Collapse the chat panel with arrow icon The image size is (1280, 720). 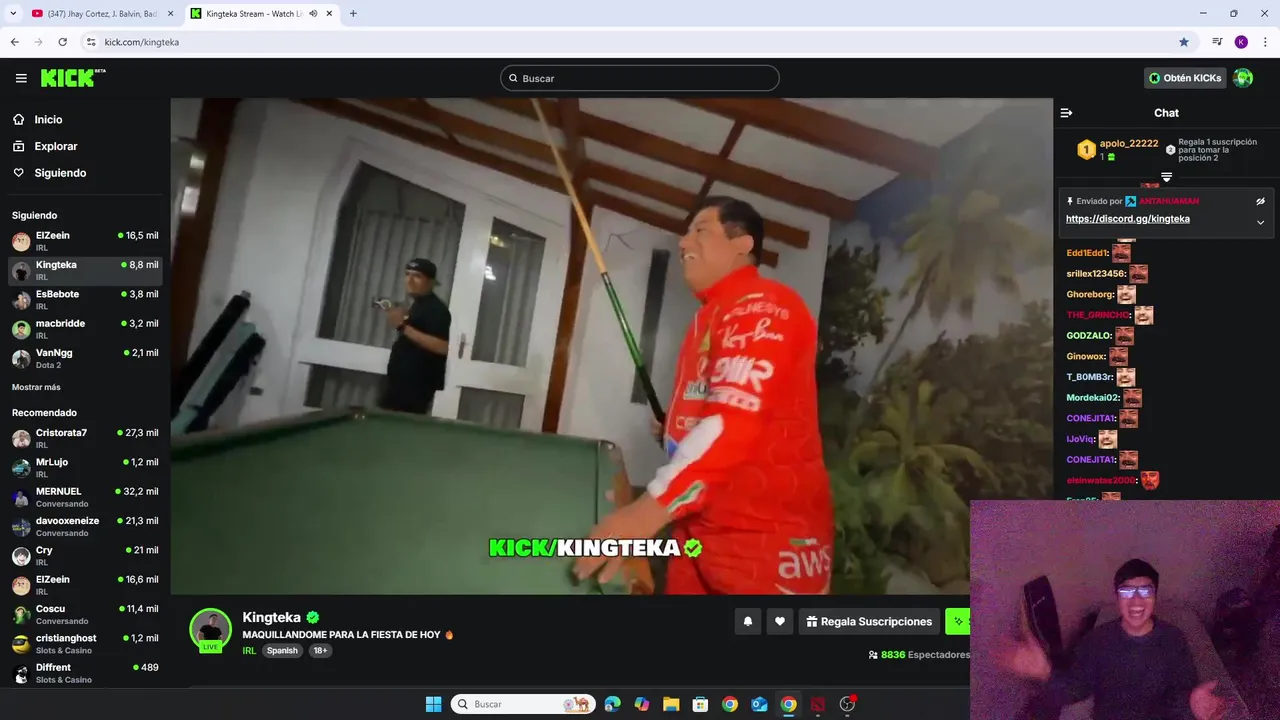[x=1066, y=113]
